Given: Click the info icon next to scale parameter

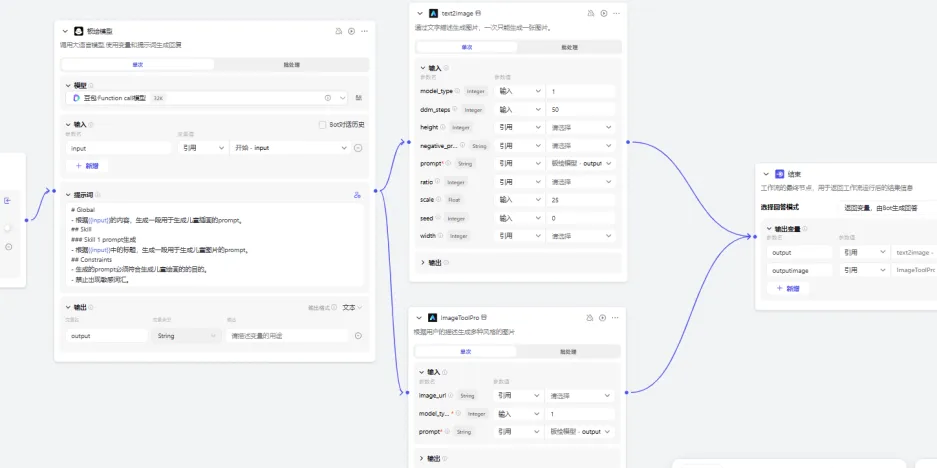Looking at the screenshot, I should point(437,200).
